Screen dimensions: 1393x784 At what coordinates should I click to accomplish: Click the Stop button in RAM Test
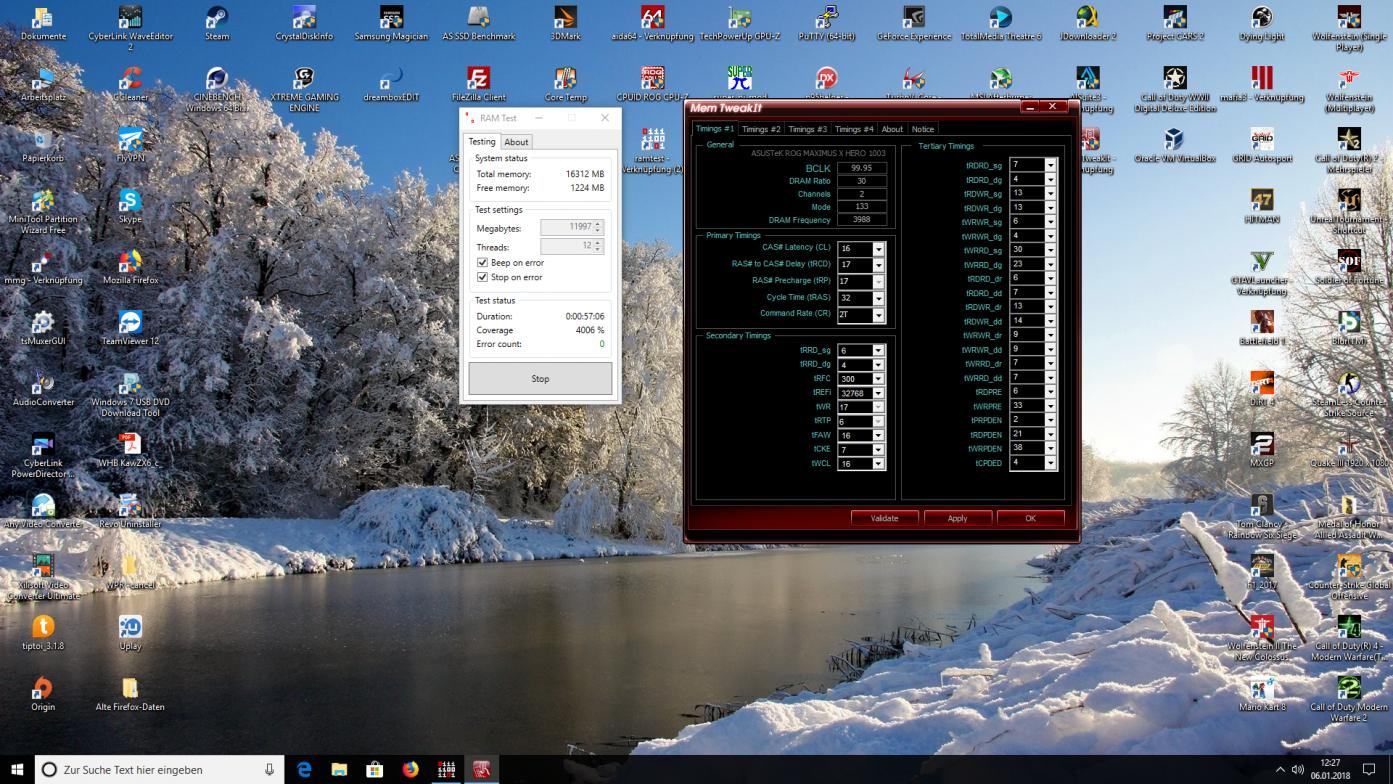[x=540, y=379]
